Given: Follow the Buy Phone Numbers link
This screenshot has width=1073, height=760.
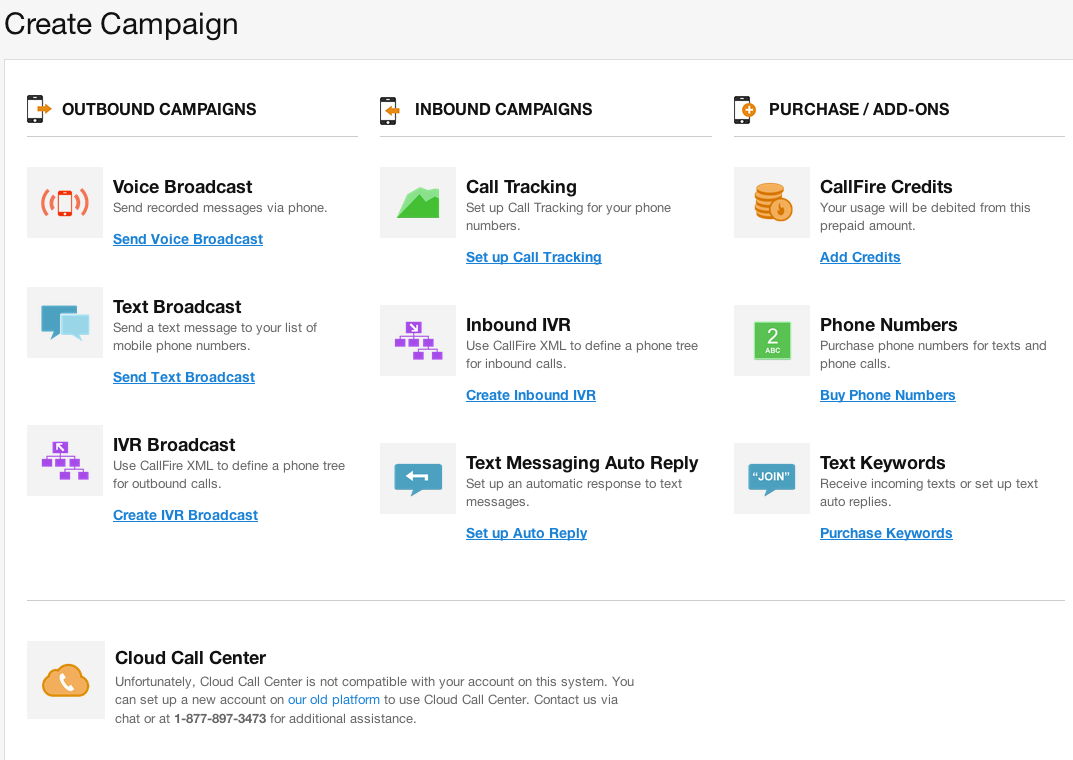Looking at the screenshot, I should tap(887, 395).
